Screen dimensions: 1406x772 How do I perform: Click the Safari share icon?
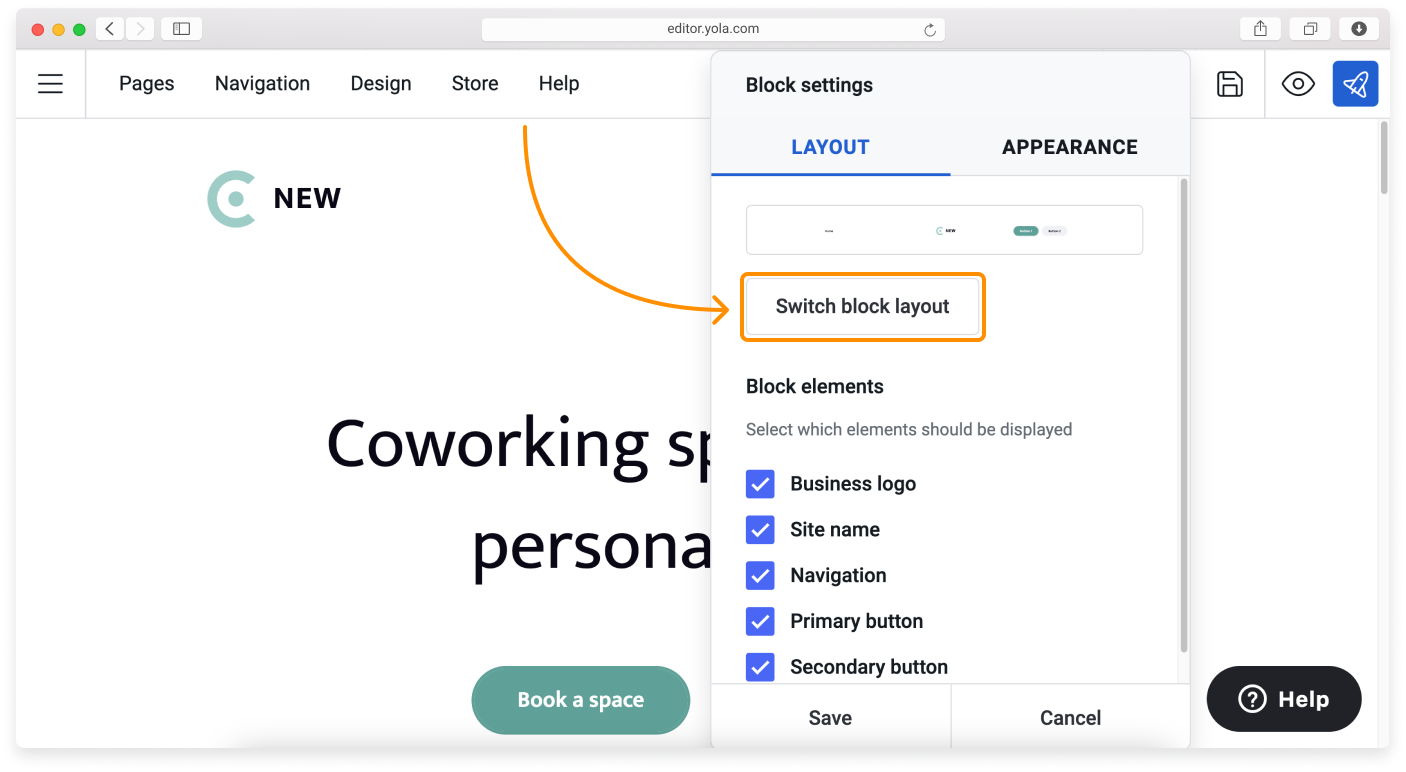1260,29
